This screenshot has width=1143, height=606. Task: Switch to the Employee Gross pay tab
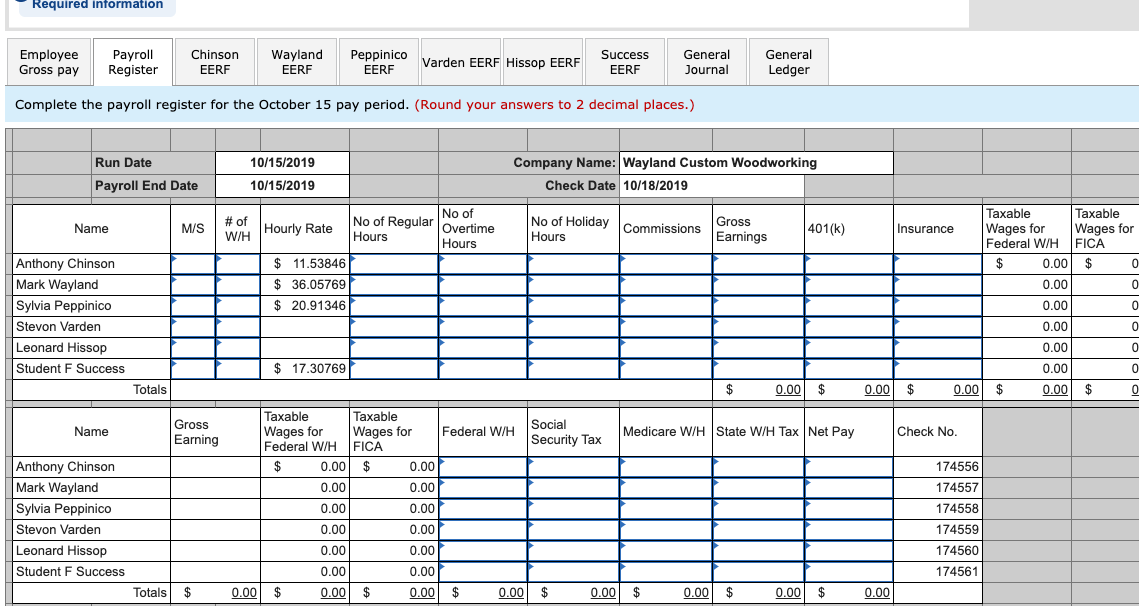(48, 61)
